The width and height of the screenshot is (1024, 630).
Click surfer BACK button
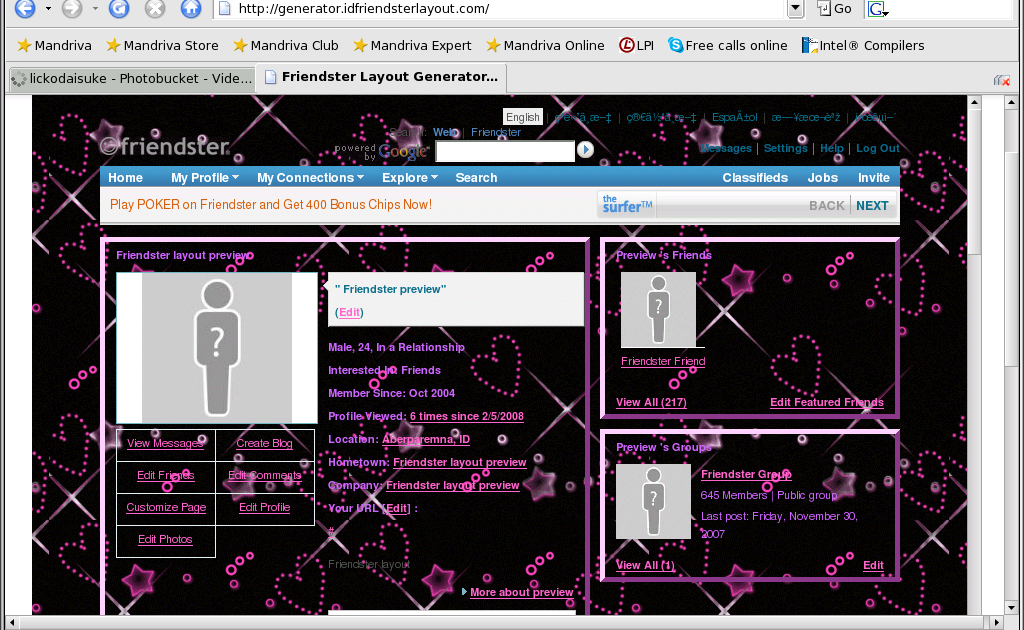[x=827, y=206]
